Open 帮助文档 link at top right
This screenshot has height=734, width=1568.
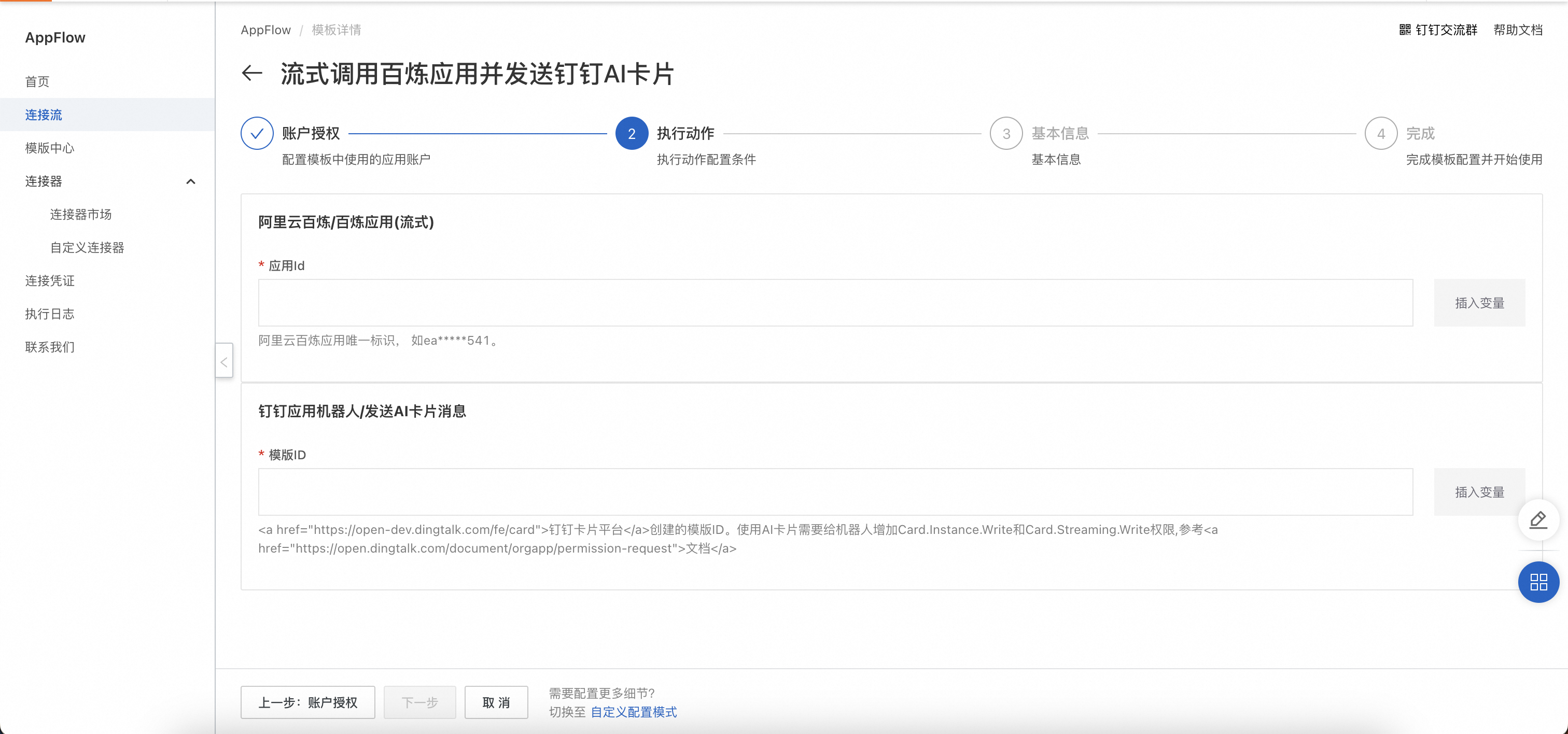[x=1518, y=30]
